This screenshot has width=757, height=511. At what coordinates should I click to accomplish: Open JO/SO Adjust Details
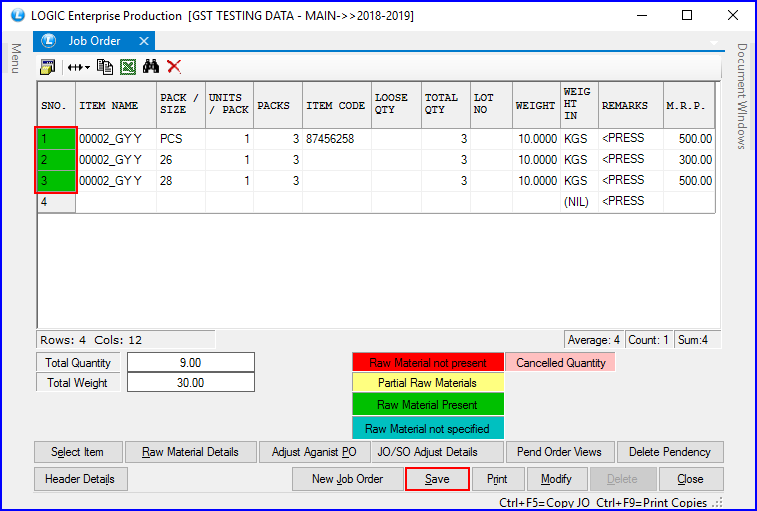click(437, 452)
